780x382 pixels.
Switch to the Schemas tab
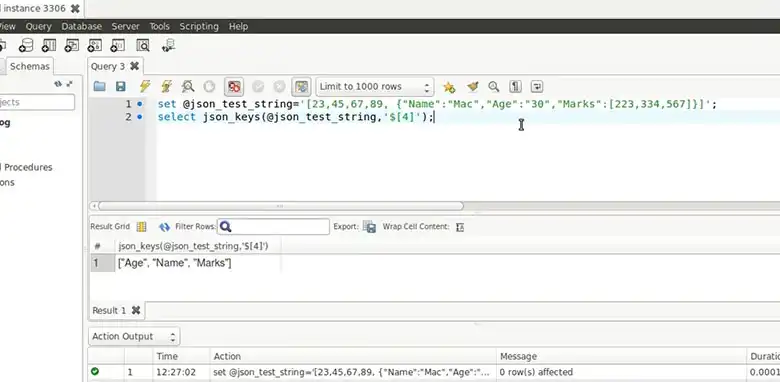pyautogui.click(x=29, y=66)
